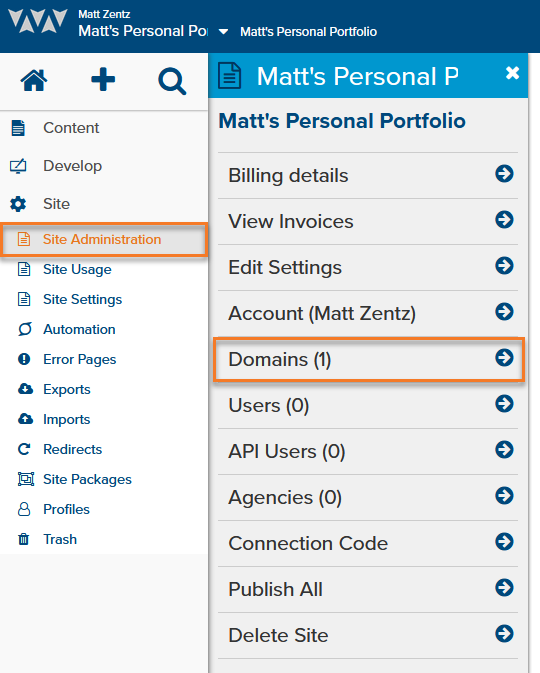540x673 pixels.
Task: Click the Matt Zentz account name
Action: coord(104,14)
